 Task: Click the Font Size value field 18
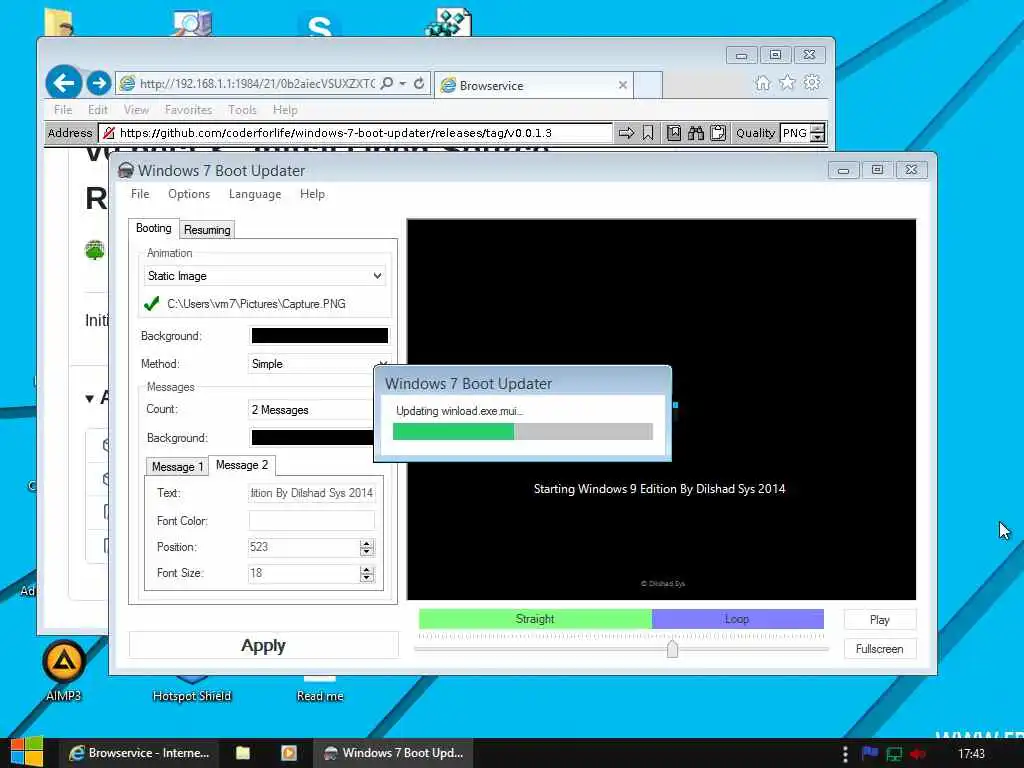point(304,573)
